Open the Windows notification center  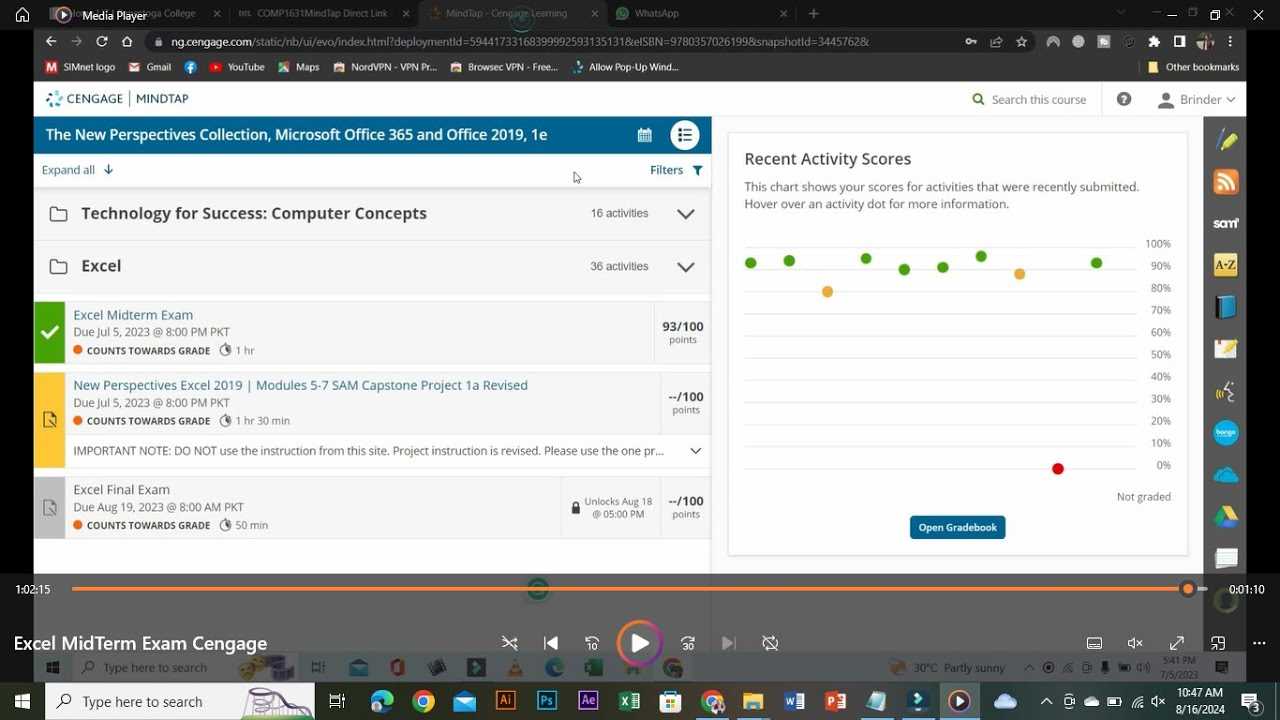click(1249, 702)
